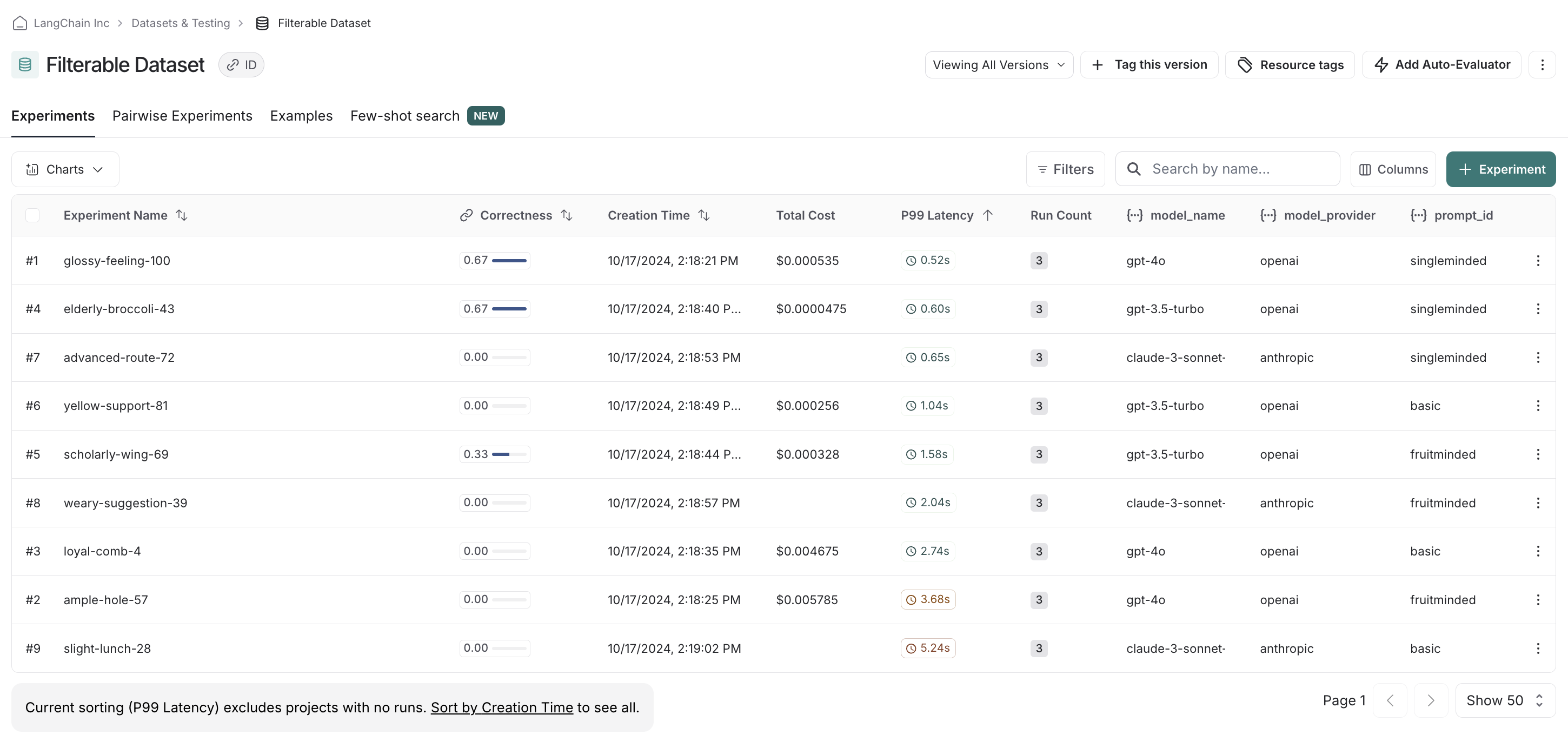Screen dimensions: 1568x741
Task: Click Sort by Creation Time link
Action: tap(502, 707)
